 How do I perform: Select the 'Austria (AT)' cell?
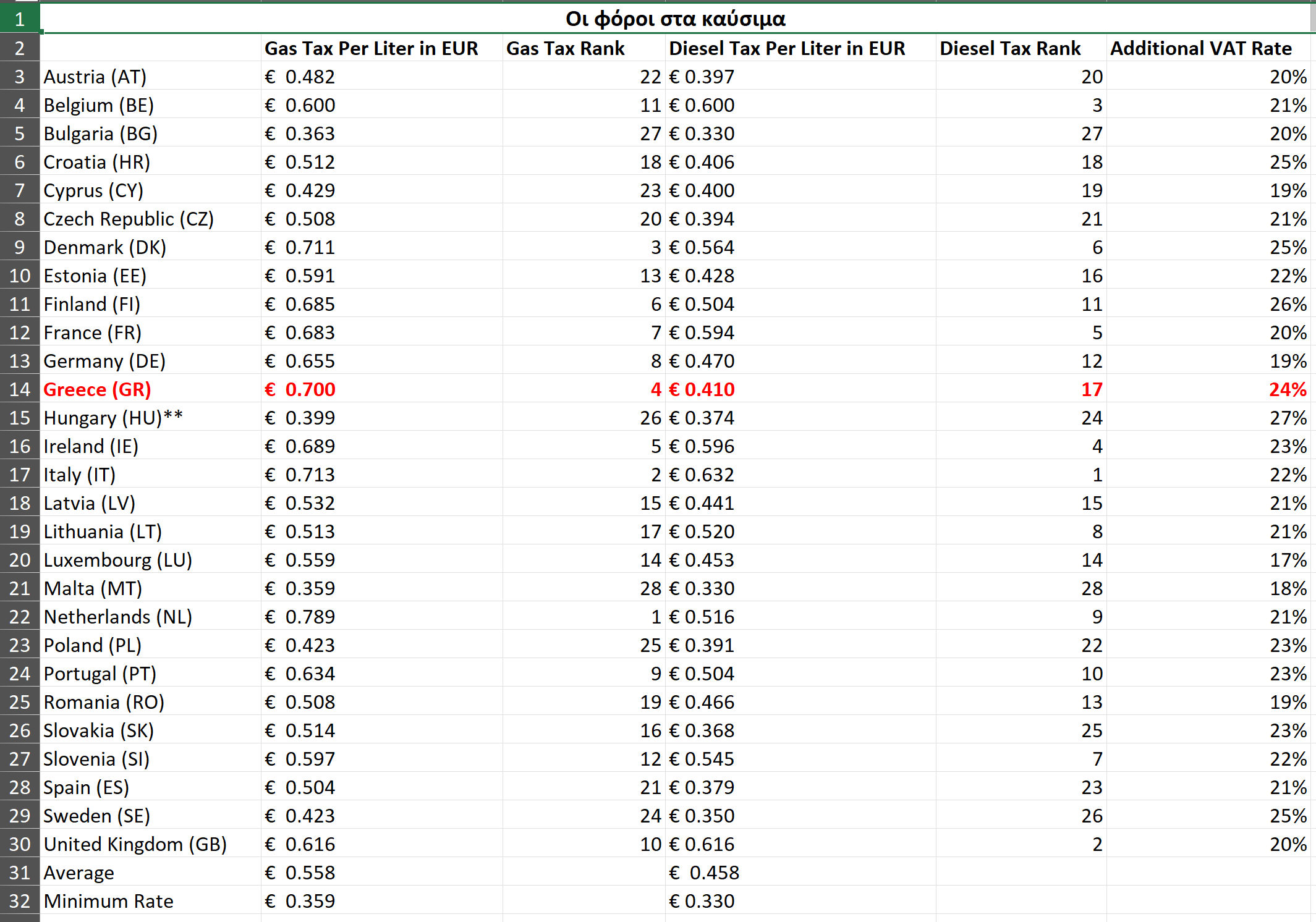click(150, 77)
